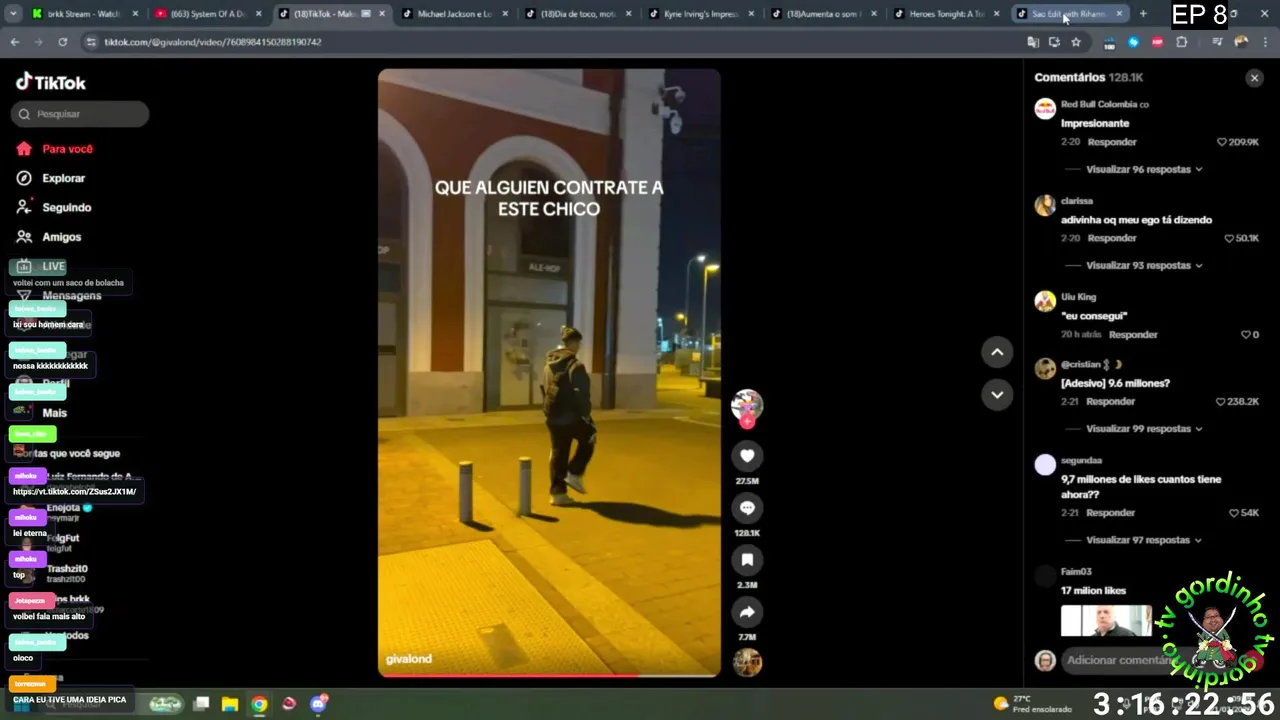This screenshot has width=1280, height=720.
Task: Expand Visualizar 97 respostas
Action: [x=1144, y=539]
